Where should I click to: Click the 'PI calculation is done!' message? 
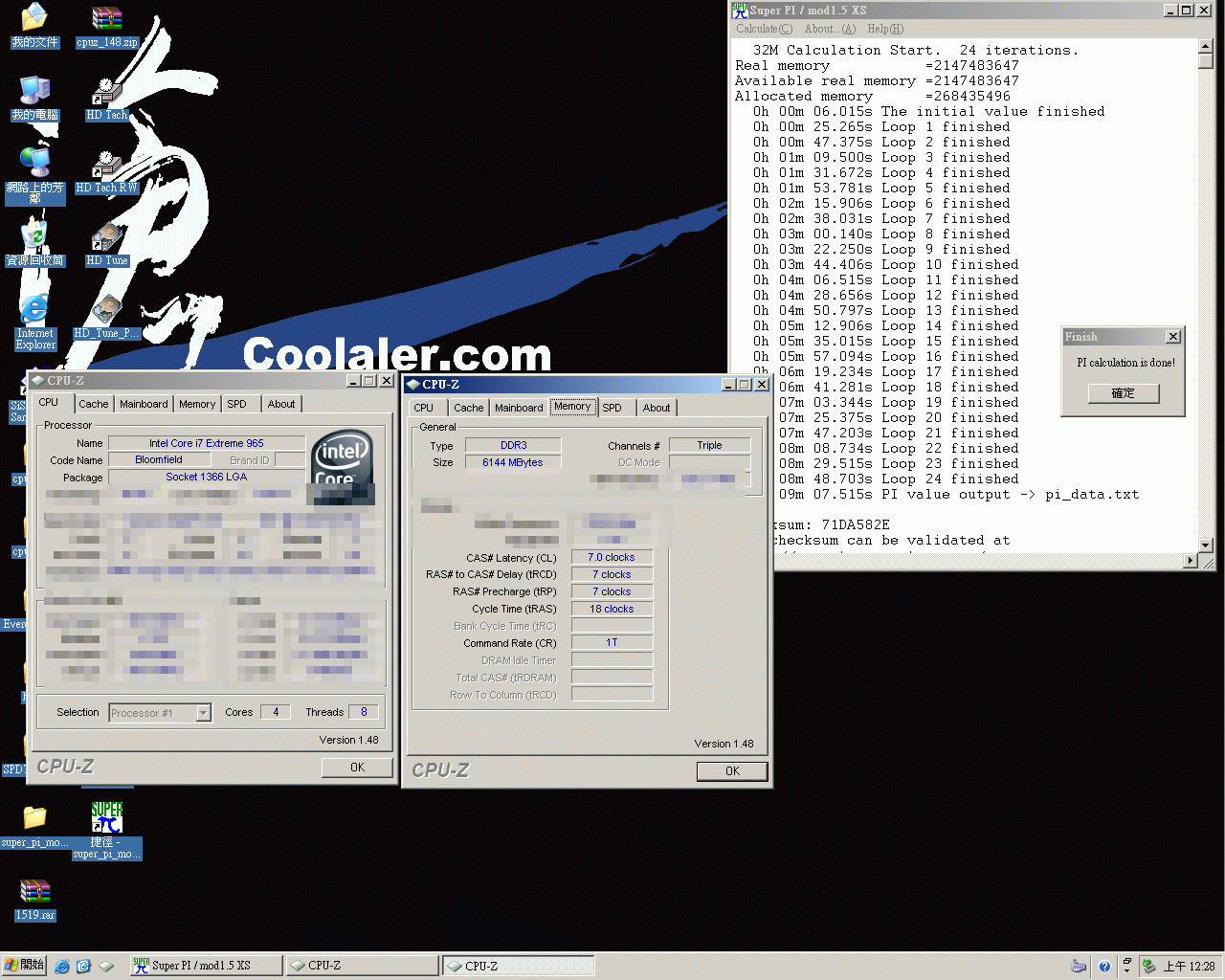pos(1125,363)
